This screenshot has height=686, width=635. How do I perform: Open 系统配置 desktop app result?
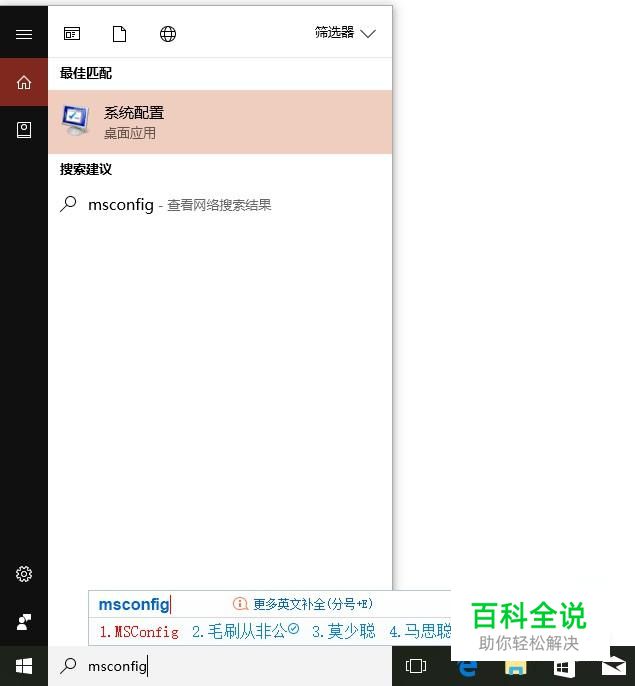click(220, 122)
